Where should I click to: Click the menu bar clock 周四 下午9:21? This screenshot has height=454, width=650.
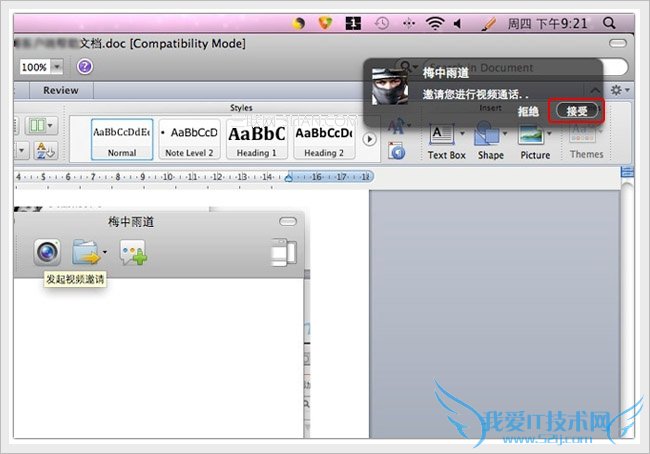tap(548, 24)
